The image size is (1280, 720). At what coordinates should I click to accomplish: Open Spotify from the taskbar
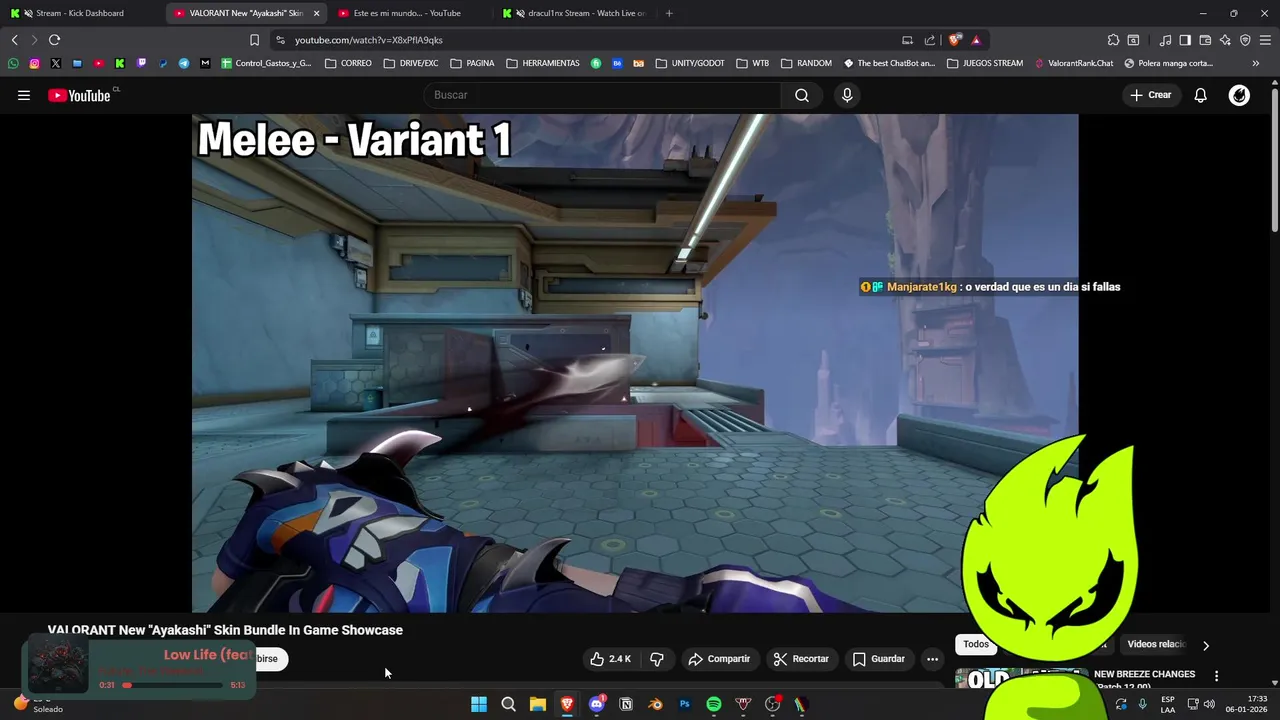[714, 704]
